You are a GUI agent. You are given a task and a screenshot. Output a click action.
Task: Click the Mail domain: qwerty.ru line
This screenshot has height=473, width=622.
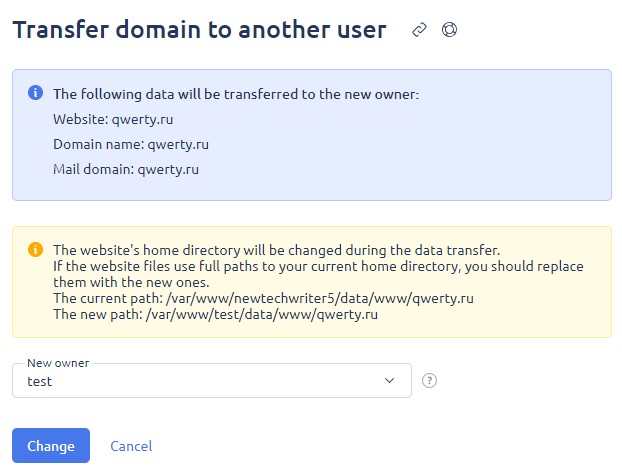(x=126, y=169)
